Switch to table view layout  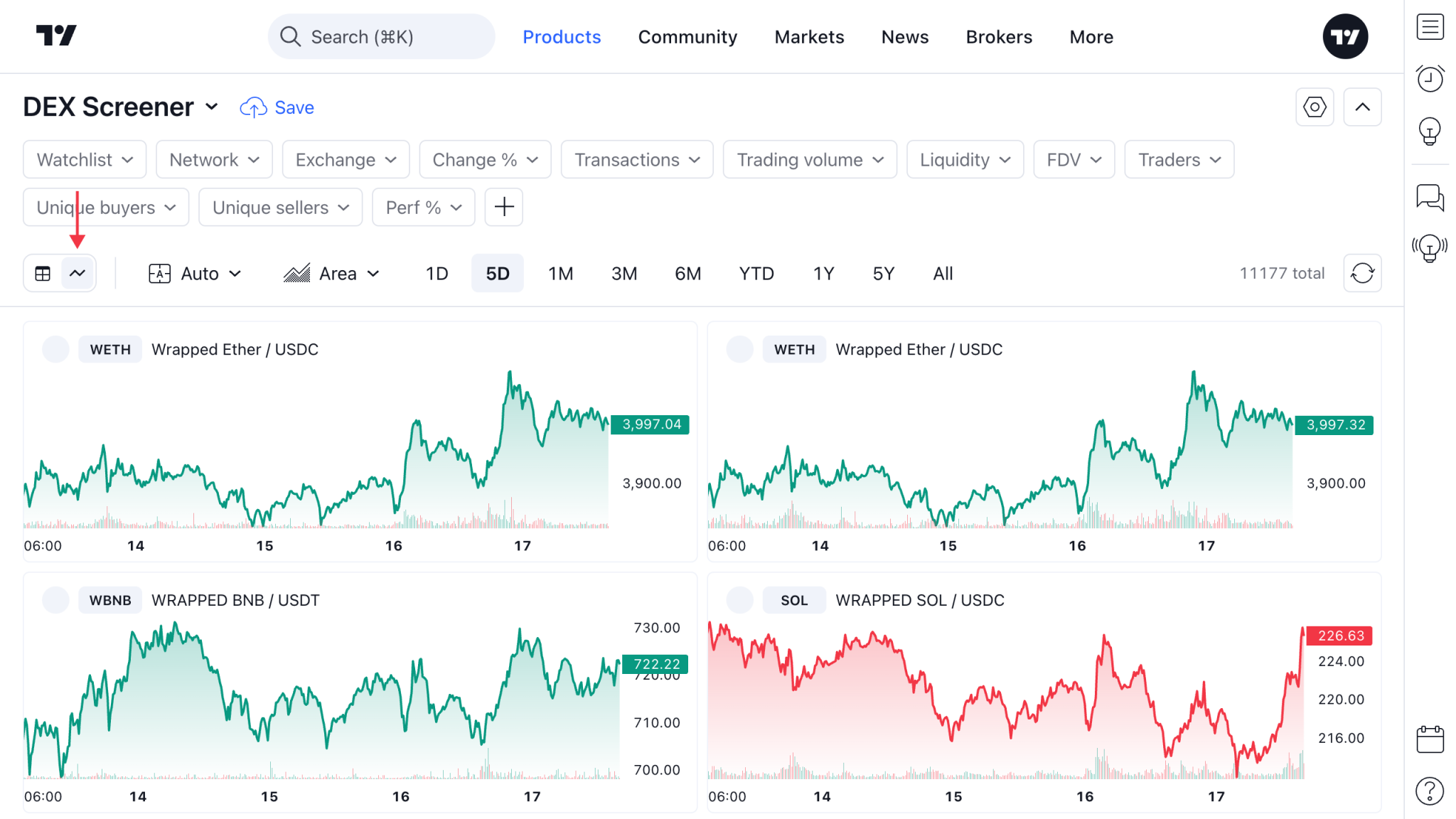(43, 273)
